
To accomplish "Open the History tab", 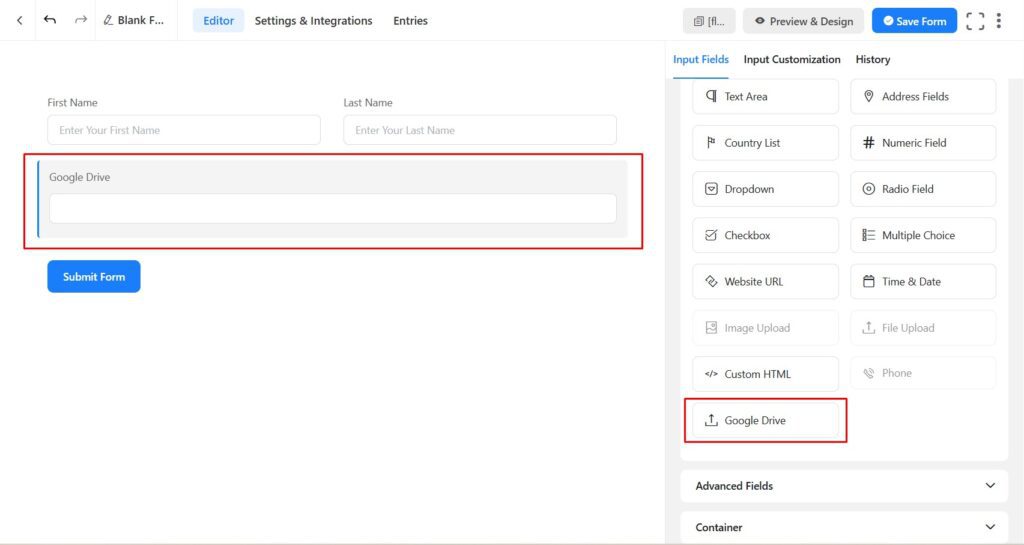I will tap(872, 59).
